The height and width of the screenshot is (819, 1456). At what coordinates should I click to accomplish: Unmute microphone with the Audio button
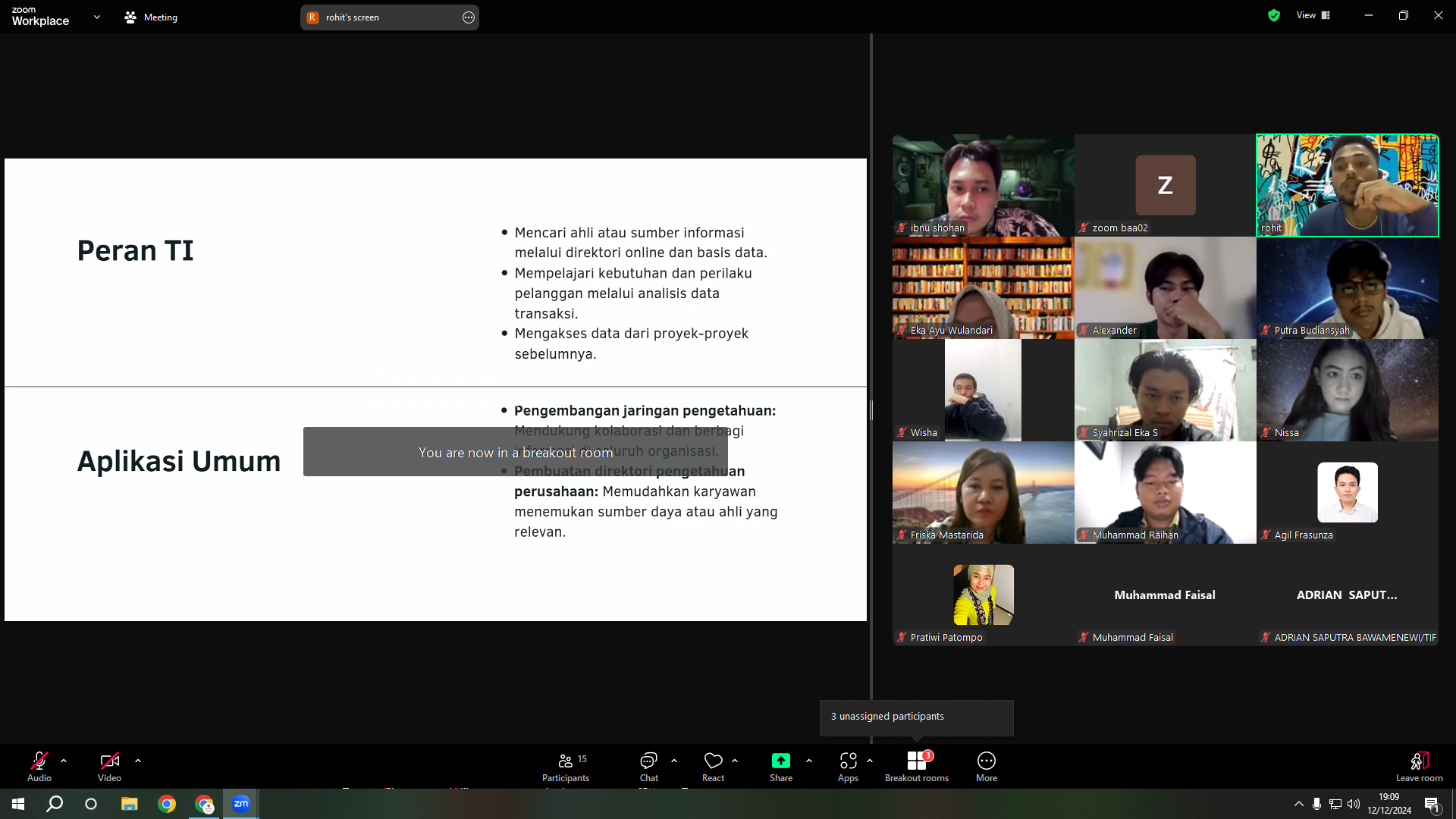coord(39,766)
